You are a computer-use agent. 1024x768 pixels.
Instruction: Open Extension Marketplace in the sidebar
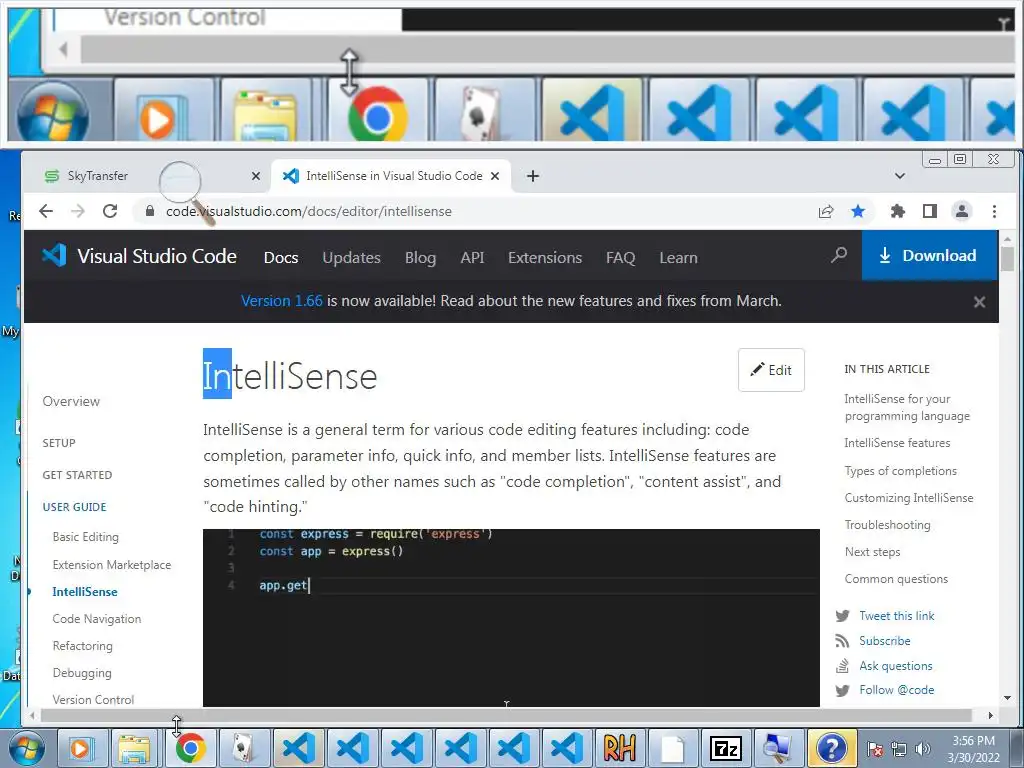click(112, 564)
